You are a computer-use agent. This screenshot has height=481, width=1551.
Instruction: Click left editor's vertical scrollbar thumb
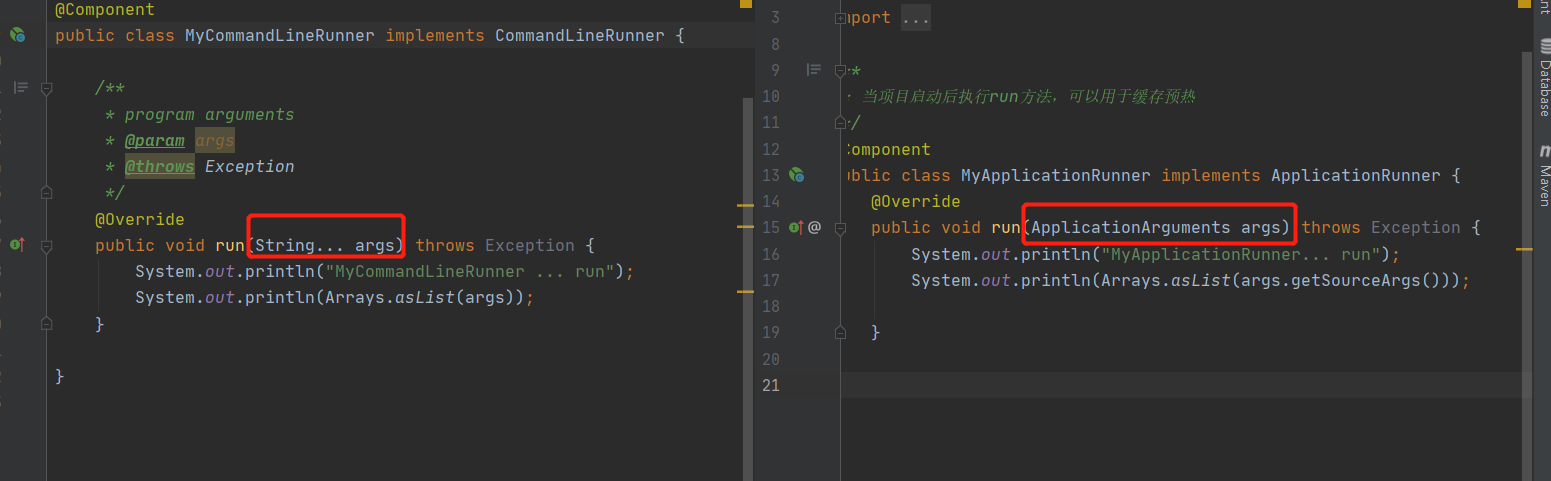tap(747, 288)
